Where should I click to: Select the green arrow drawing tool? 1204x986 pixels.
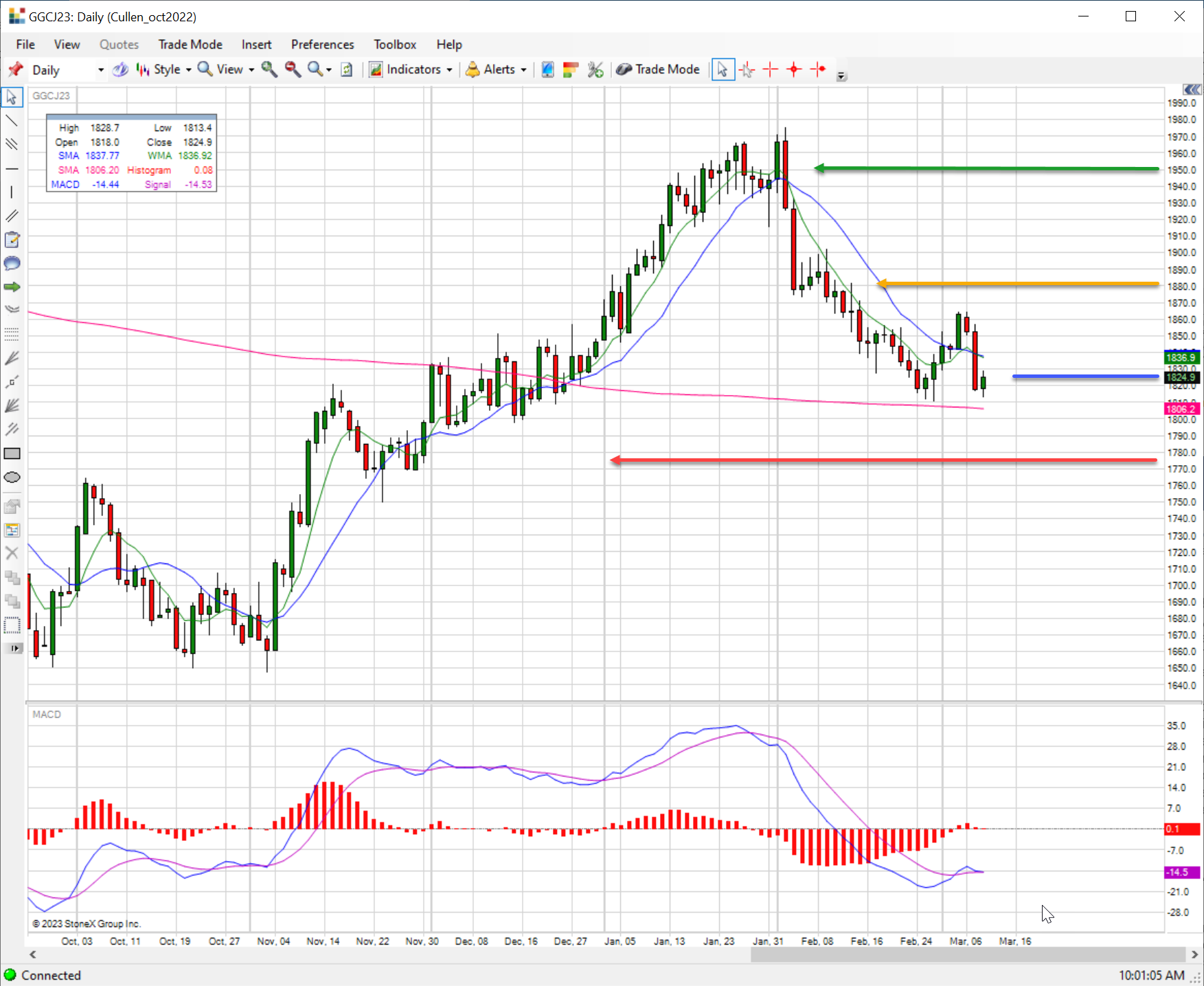click(x=12, y=287)
